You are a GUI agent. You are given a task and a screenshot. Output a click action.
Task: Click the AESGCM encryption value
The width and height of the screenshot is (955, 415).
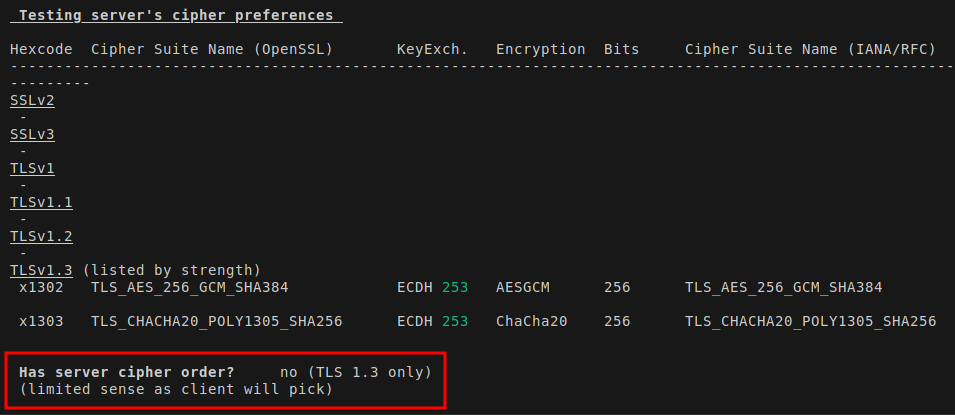pyautogui.click(x=522, y=287)
